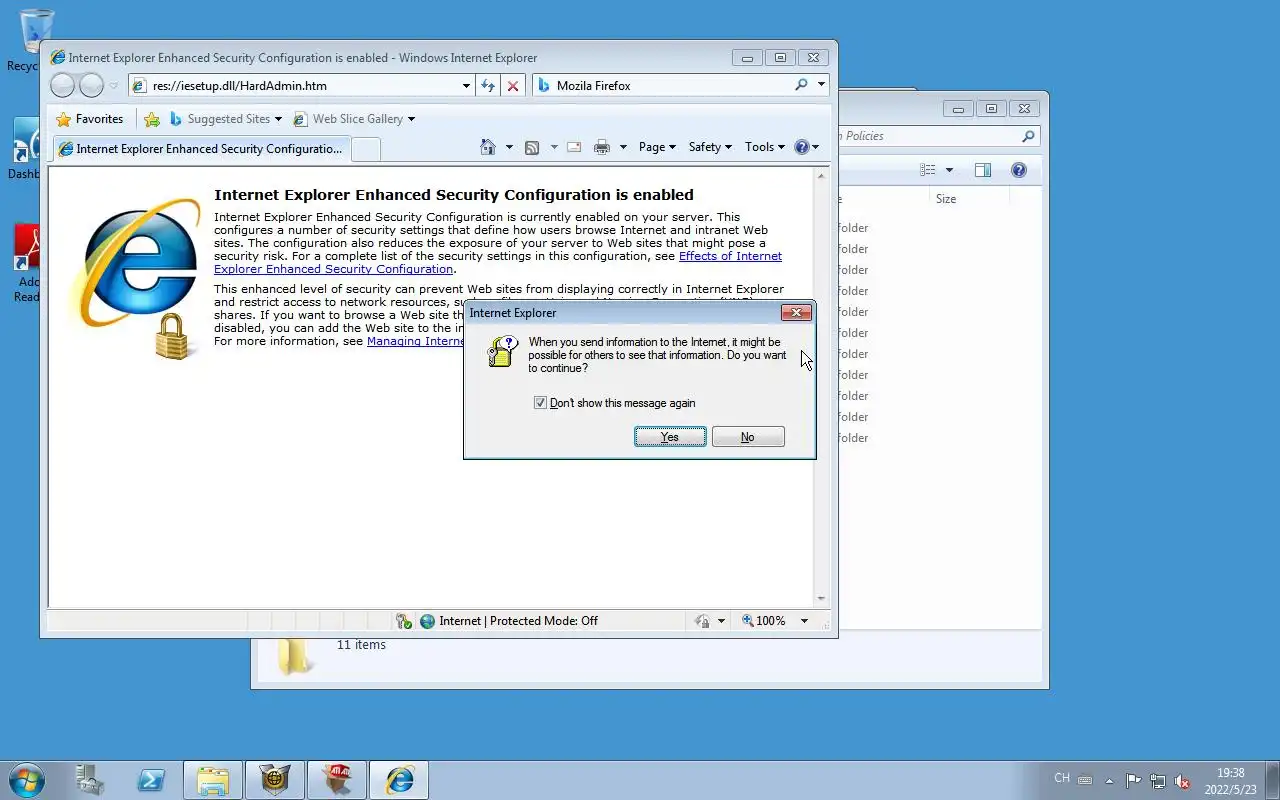Select the Internet Explorer Enhanced Security Configuration tab
Viewport: 1280px width, 800px height.
tap(201, 149)
